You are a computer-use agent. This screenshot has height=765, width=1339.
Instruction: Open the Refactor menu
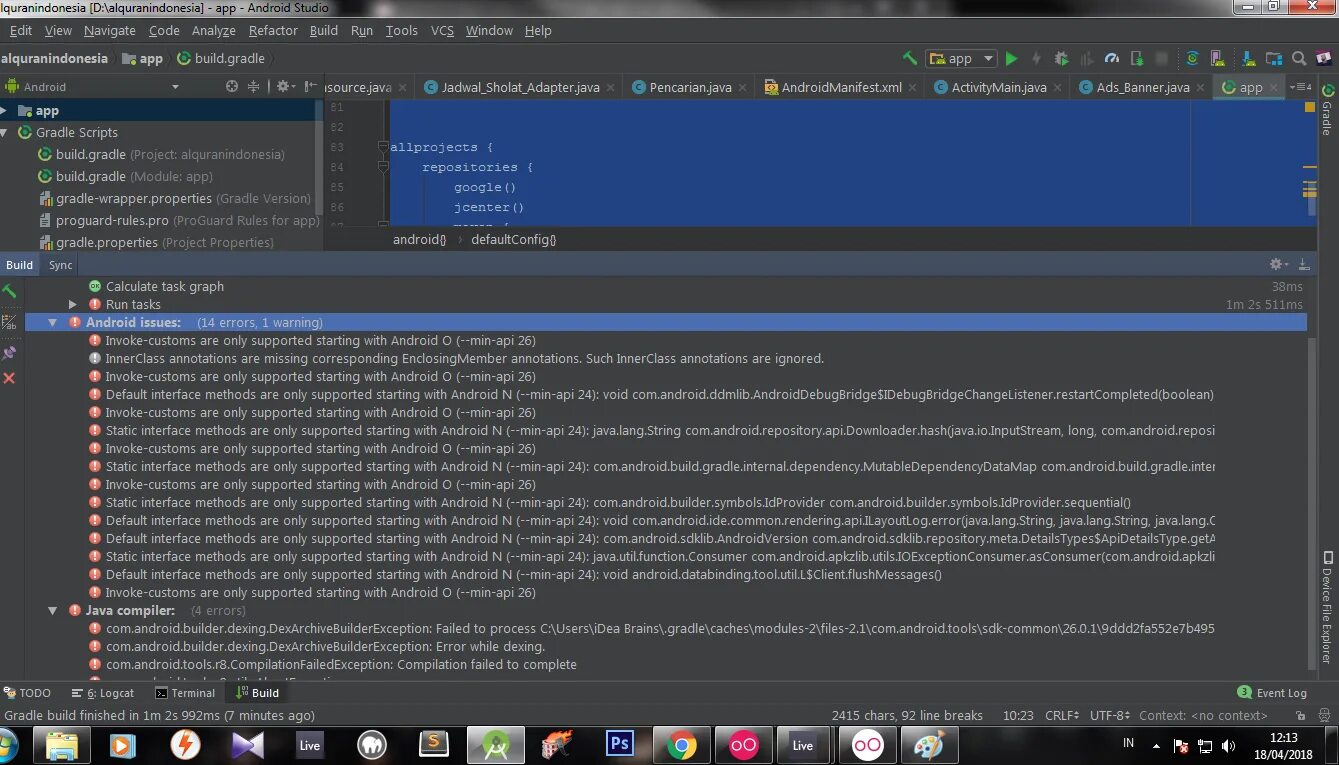click(273, 30)
